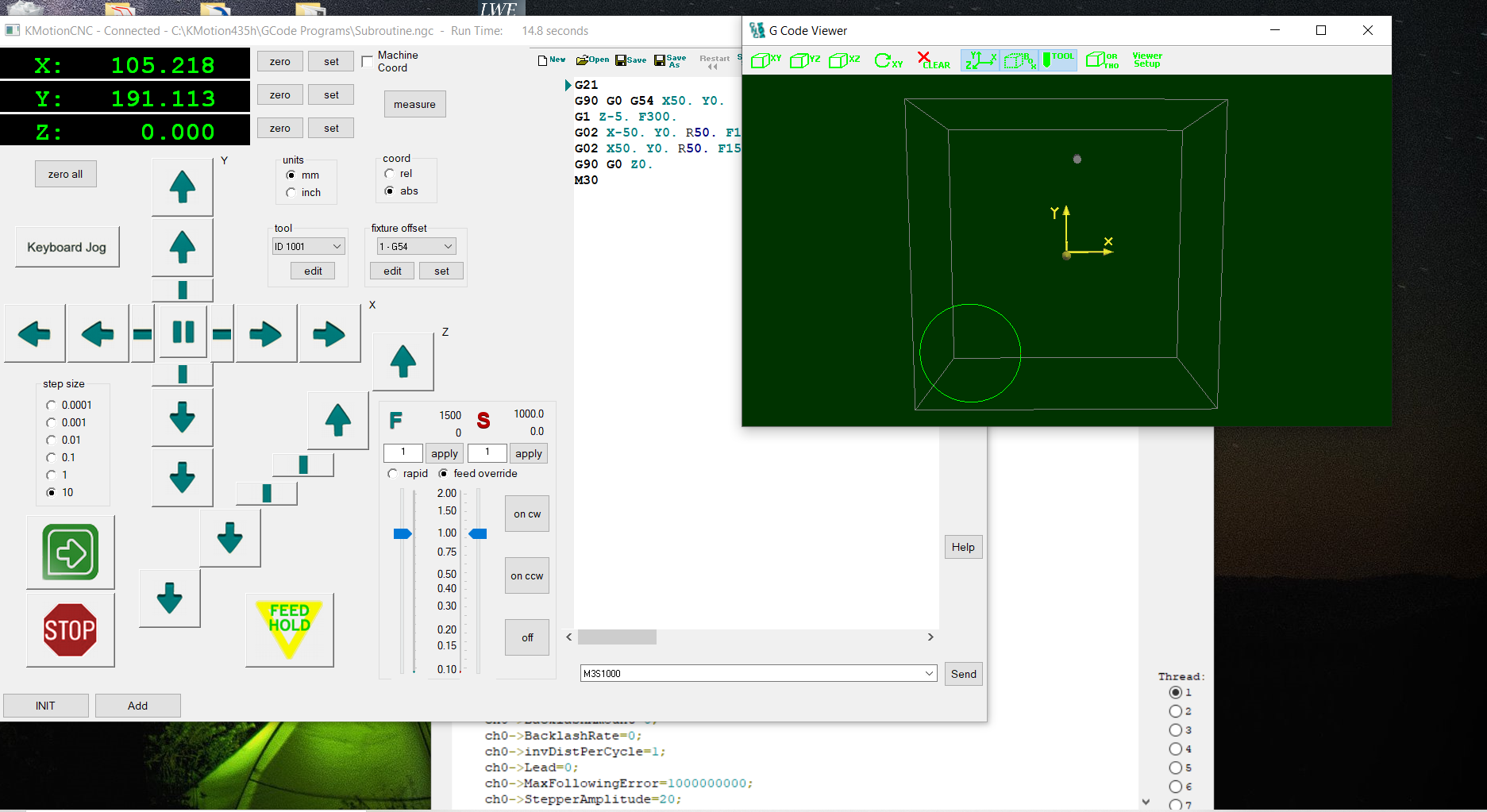Click the yellow FEED HOLD button
The height and width of the screenshot is (812, 1487).
289,629
